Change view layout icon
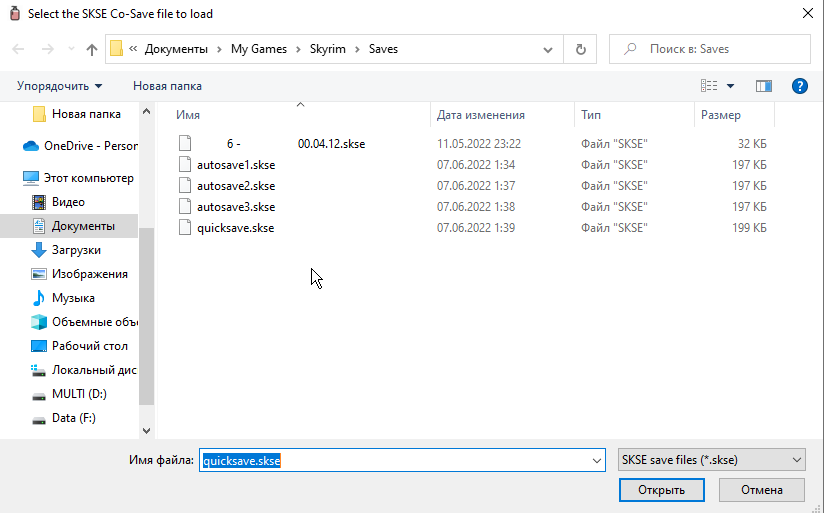The height and width of the screenshot is (513, 824). pyautogui.click(x=709, y=86)
